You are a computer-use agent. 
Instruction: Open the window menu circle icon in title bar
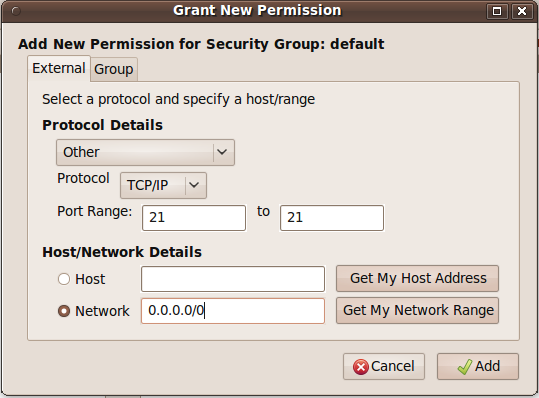tap(16, 11)
